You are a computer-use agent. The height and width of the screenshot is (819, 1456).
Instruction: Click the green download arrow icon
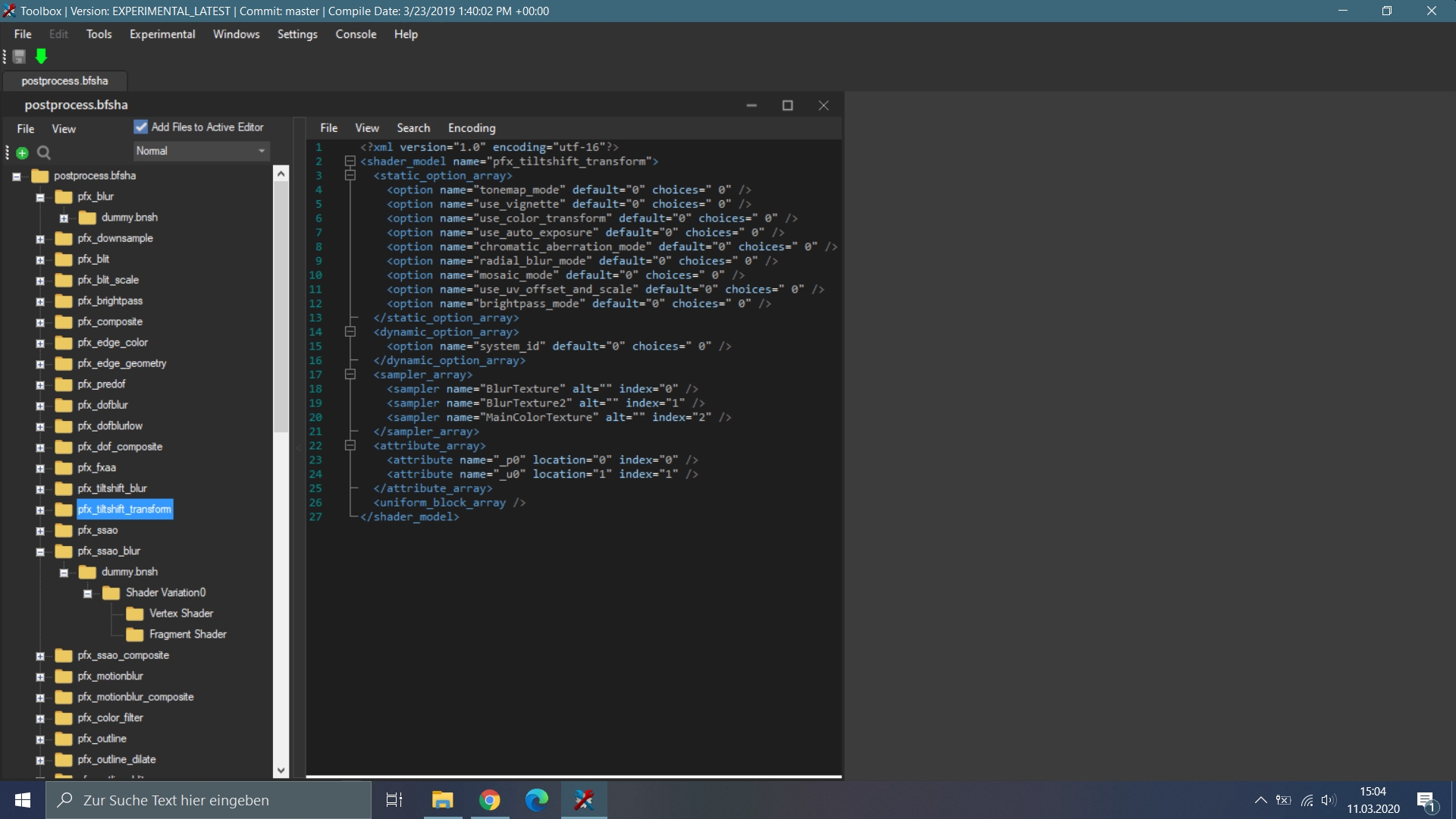pyautogui.click(x=42, y=57)
